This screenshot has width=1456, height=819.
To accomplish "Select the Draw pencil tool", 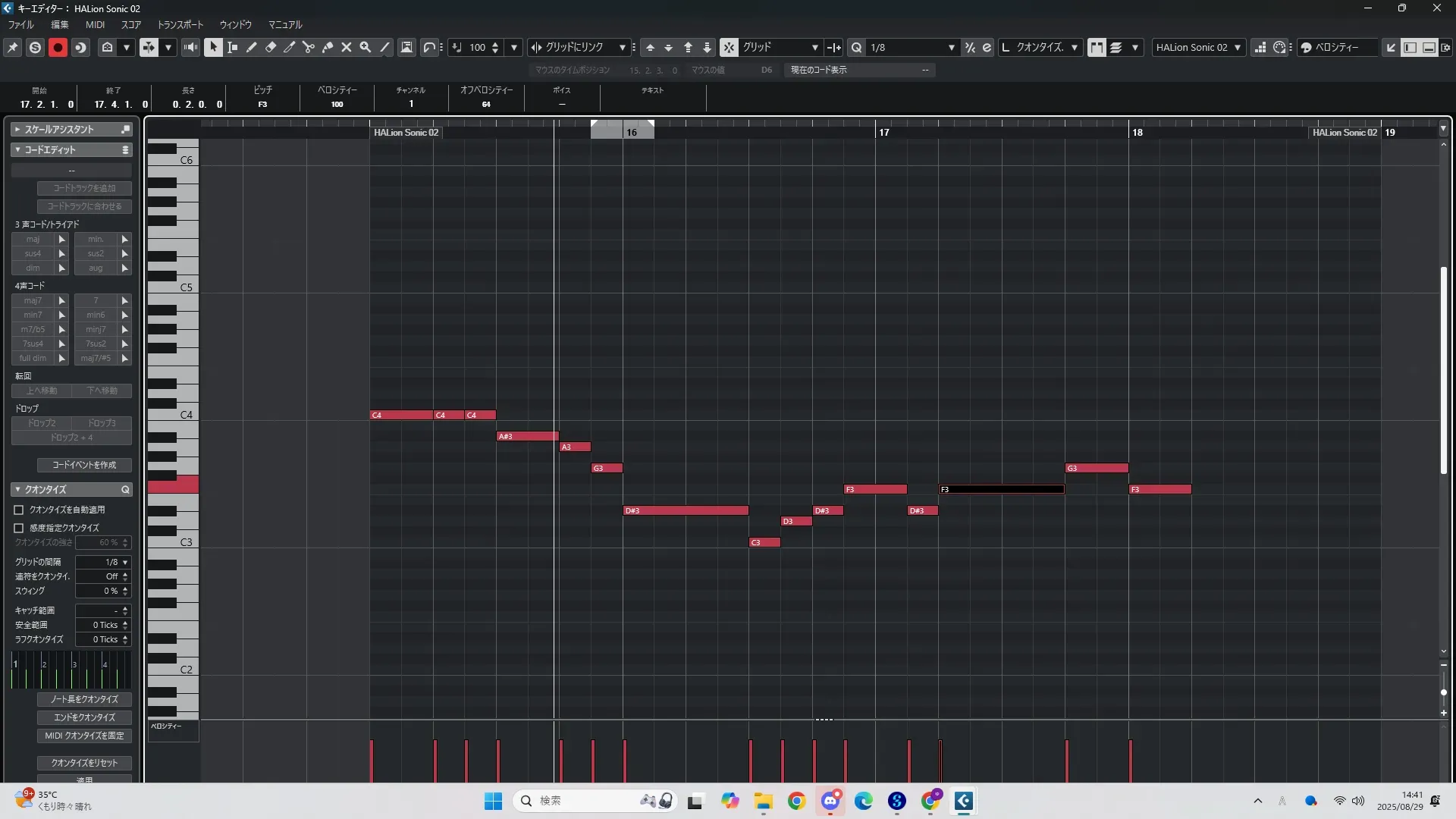I will (251, 47).
